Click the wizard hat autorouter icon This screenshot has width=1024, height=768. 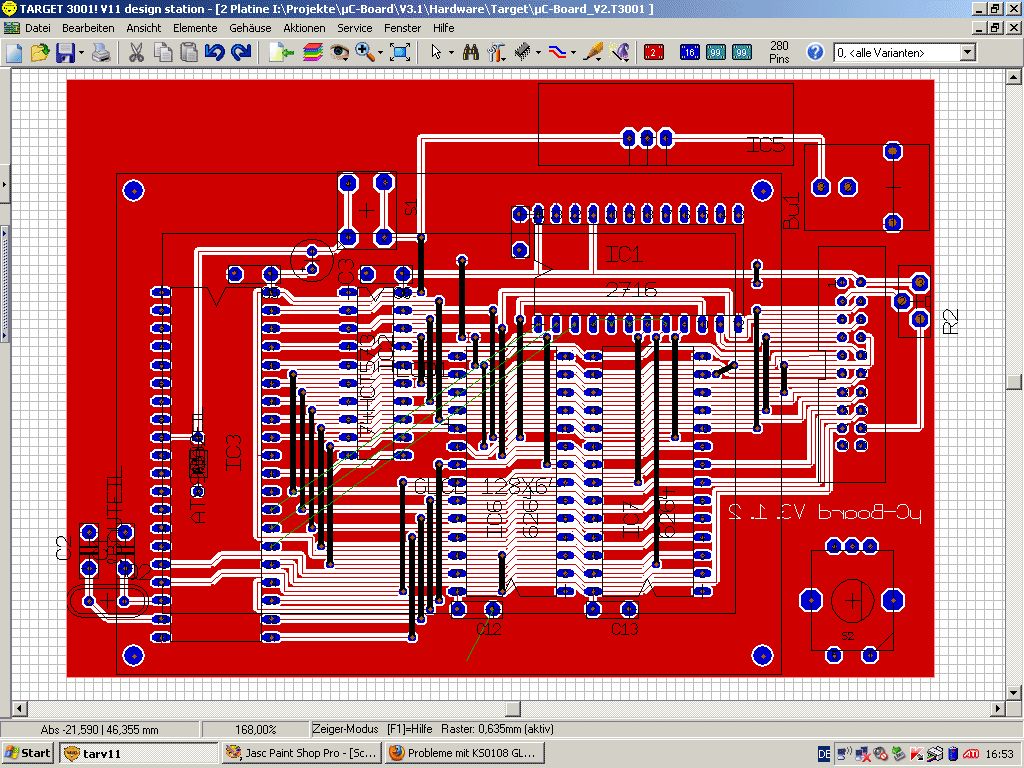tap(621, 52)
